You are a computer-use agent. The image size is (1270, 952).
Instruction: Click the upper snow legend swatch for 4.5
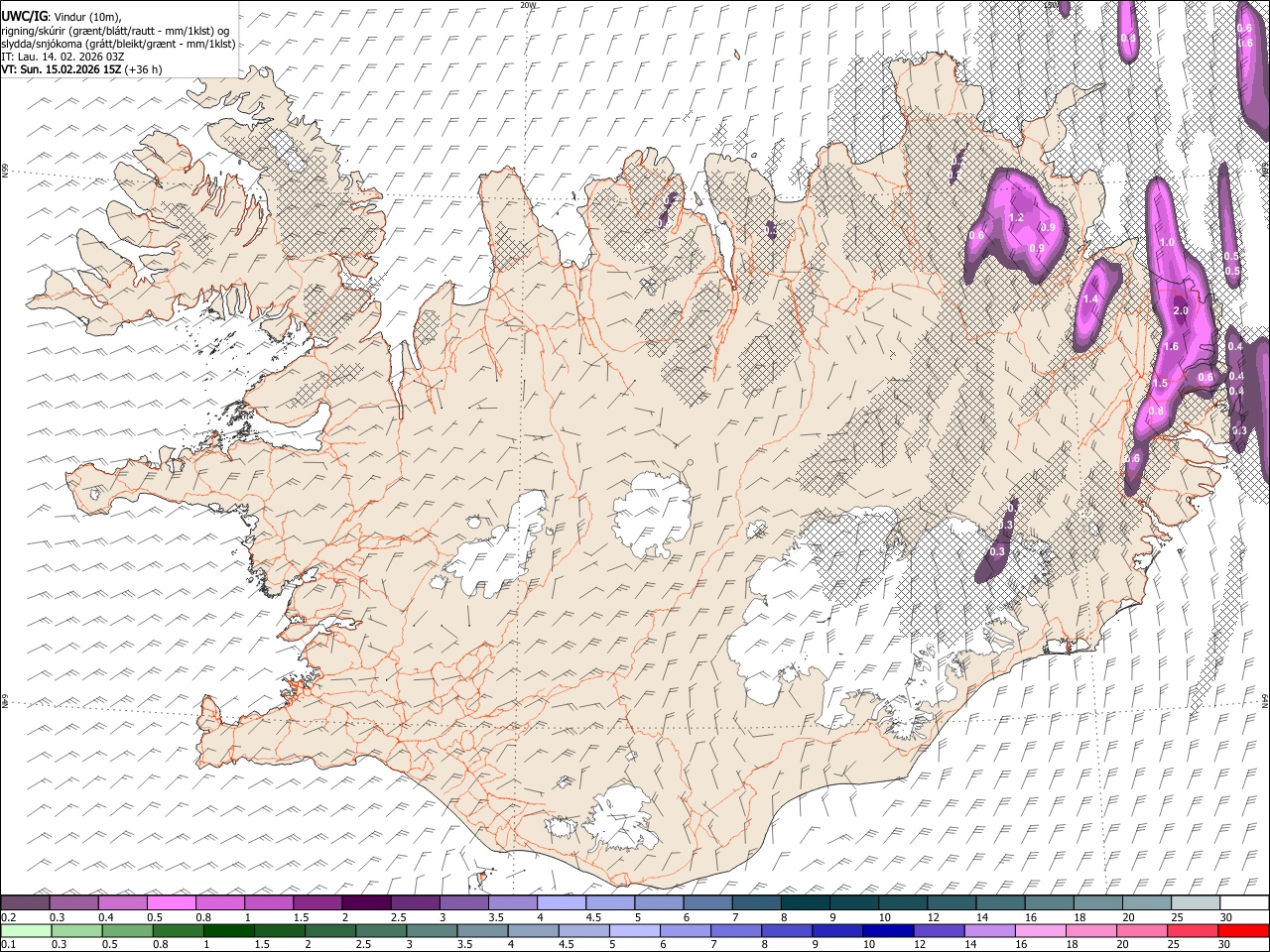pyautogui.click(x=610, y=902)
